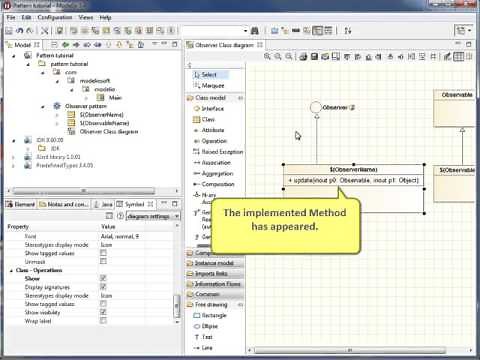This screenshot has width=480, height=360.
Task: Select the update operation in $(ObserverName) class
Action: pyautogui.click(x=354, y=180)
